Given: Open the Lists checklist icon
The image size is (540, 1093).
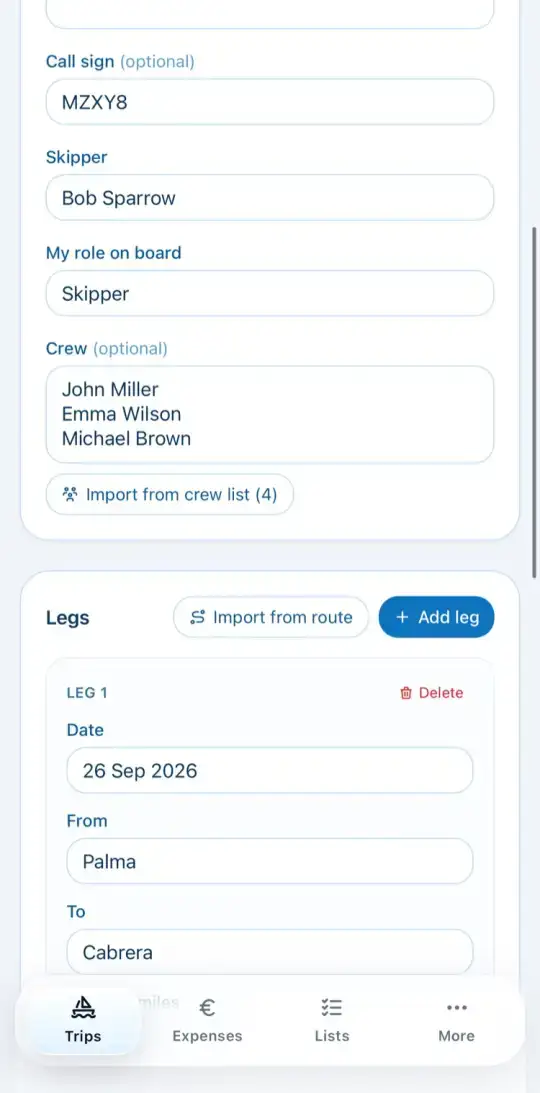Looking at the screenshot, I should (331, 1007).
